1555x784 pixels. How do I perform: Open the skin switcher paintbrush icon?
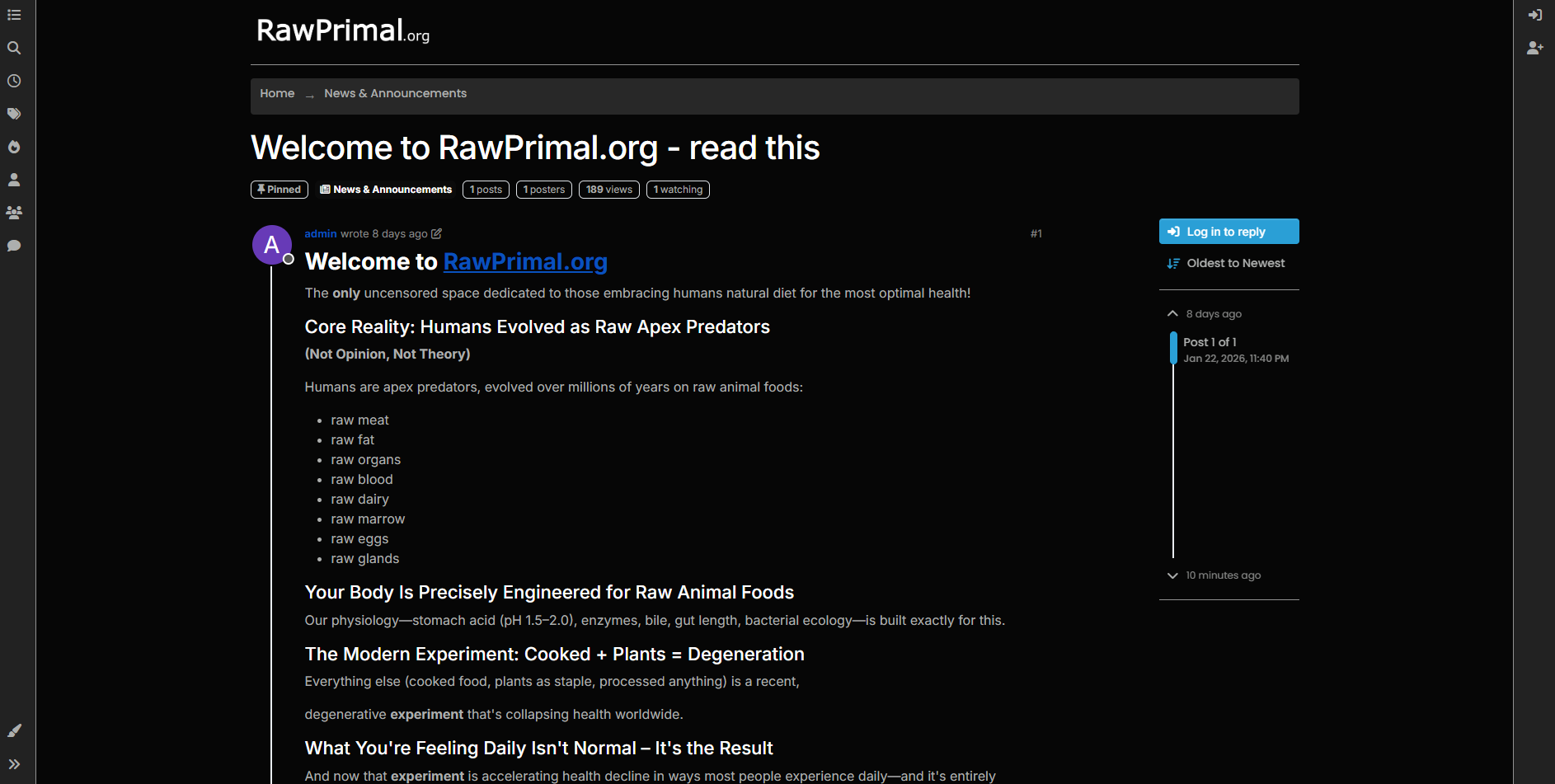(14, 731)
